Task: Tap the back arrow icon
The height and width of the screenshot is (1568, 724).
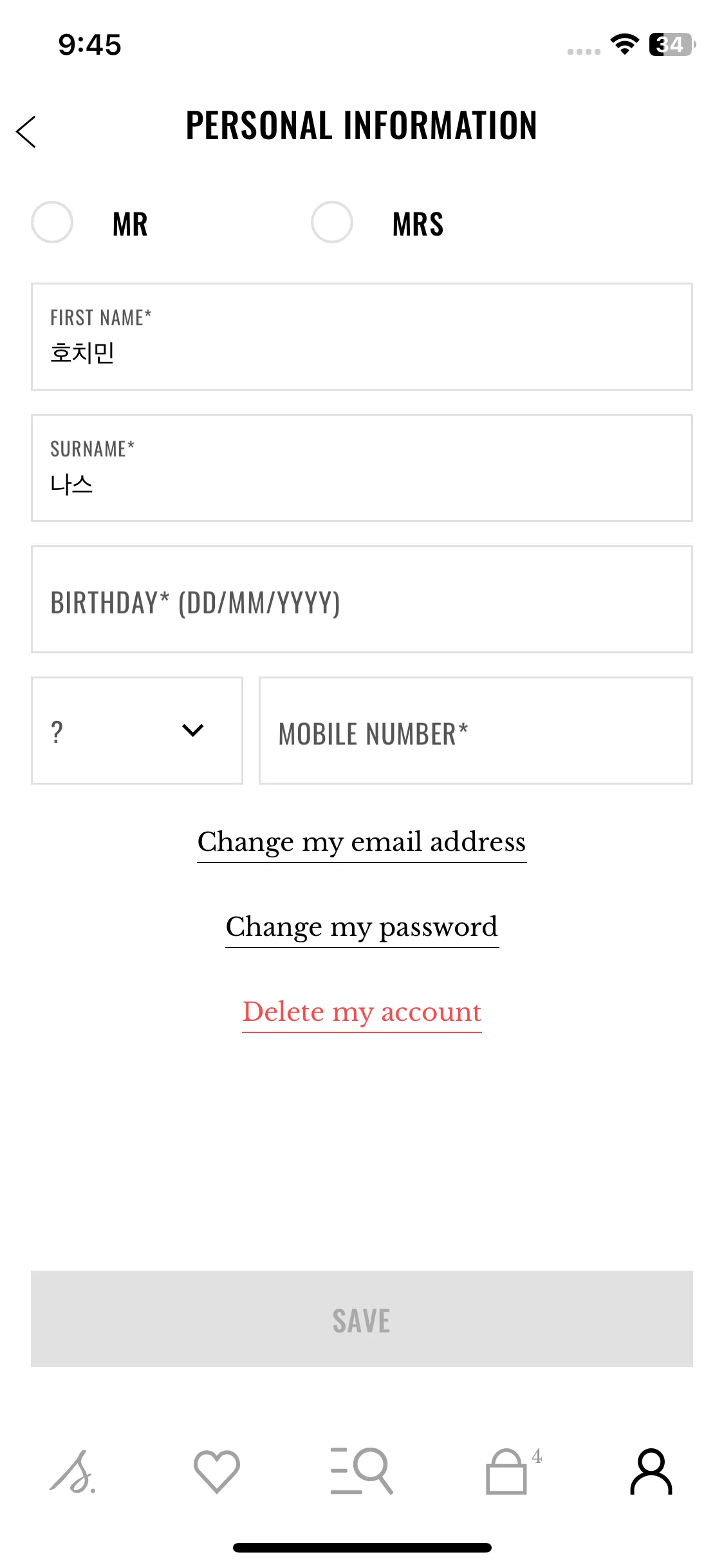Action: point(26,132)
